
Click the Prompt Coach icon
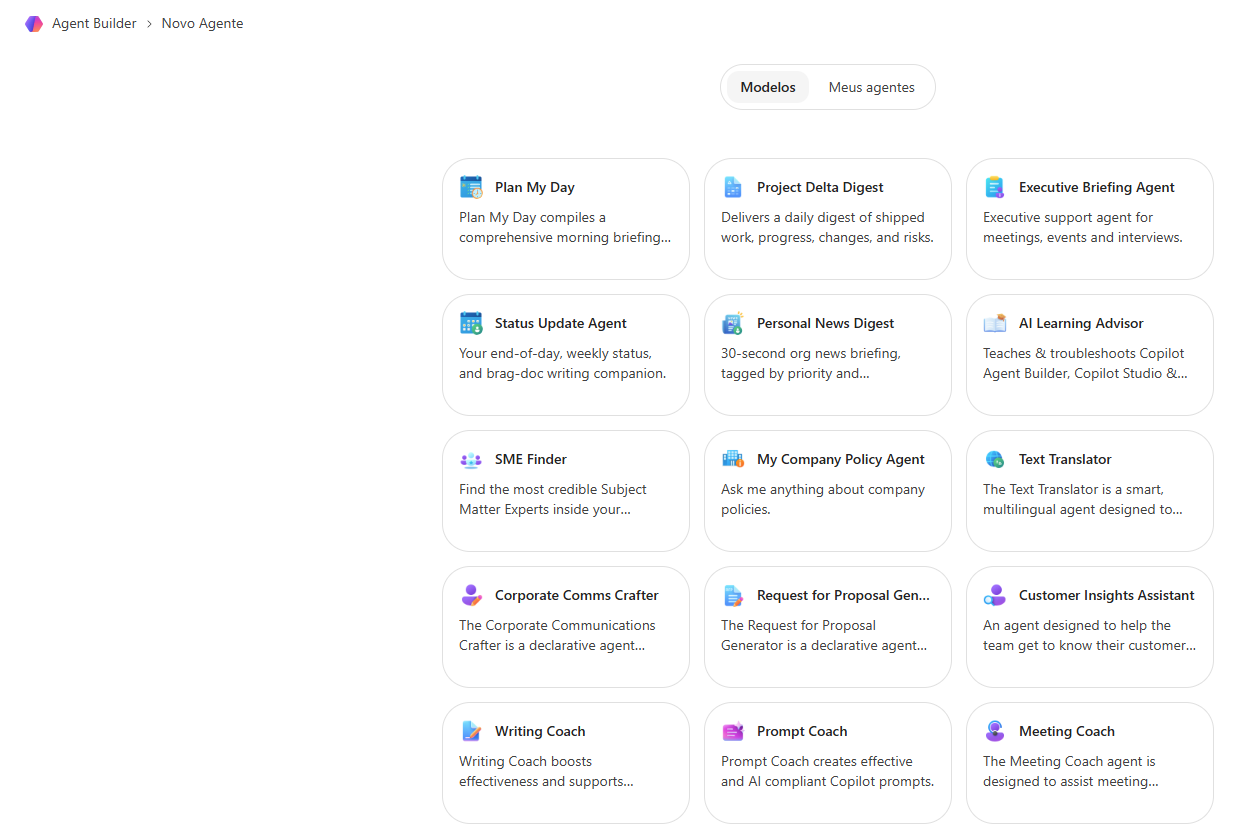coord(733,731)
